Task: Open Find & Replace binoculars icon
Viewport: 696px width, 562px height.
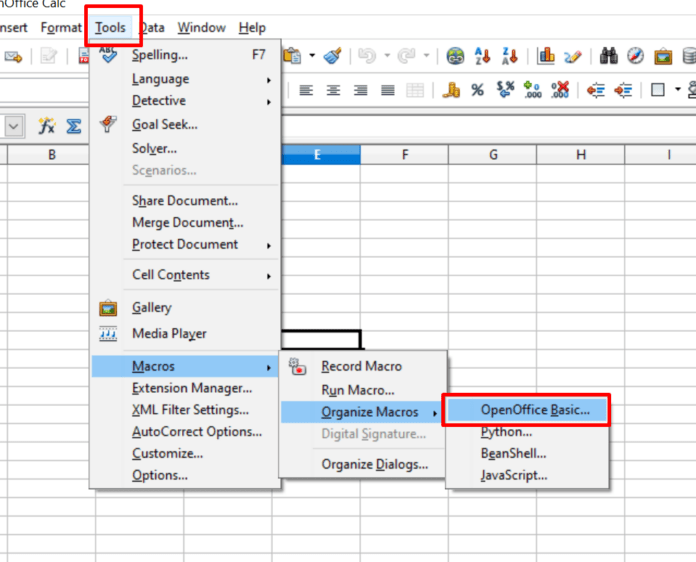Action: [x=609, y=56]
